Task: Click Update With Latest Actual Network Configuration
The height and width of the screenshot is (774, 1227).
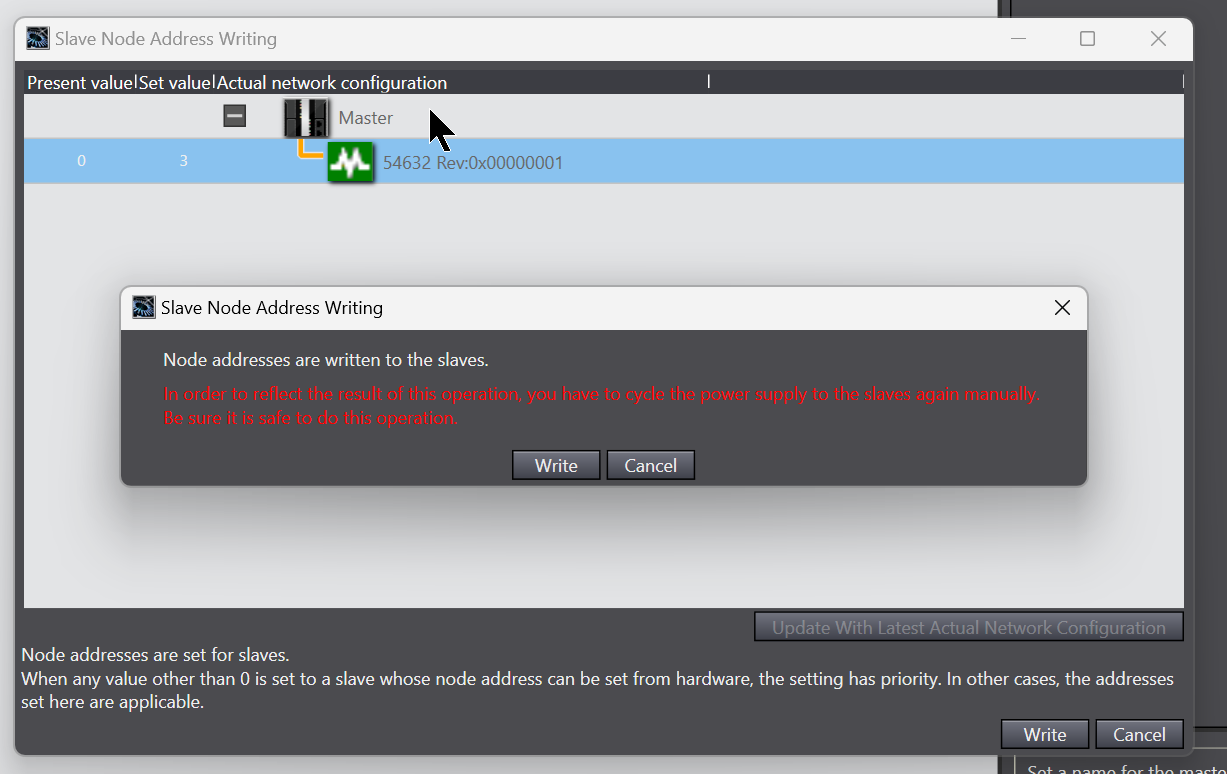Action: tap(968, 628)
